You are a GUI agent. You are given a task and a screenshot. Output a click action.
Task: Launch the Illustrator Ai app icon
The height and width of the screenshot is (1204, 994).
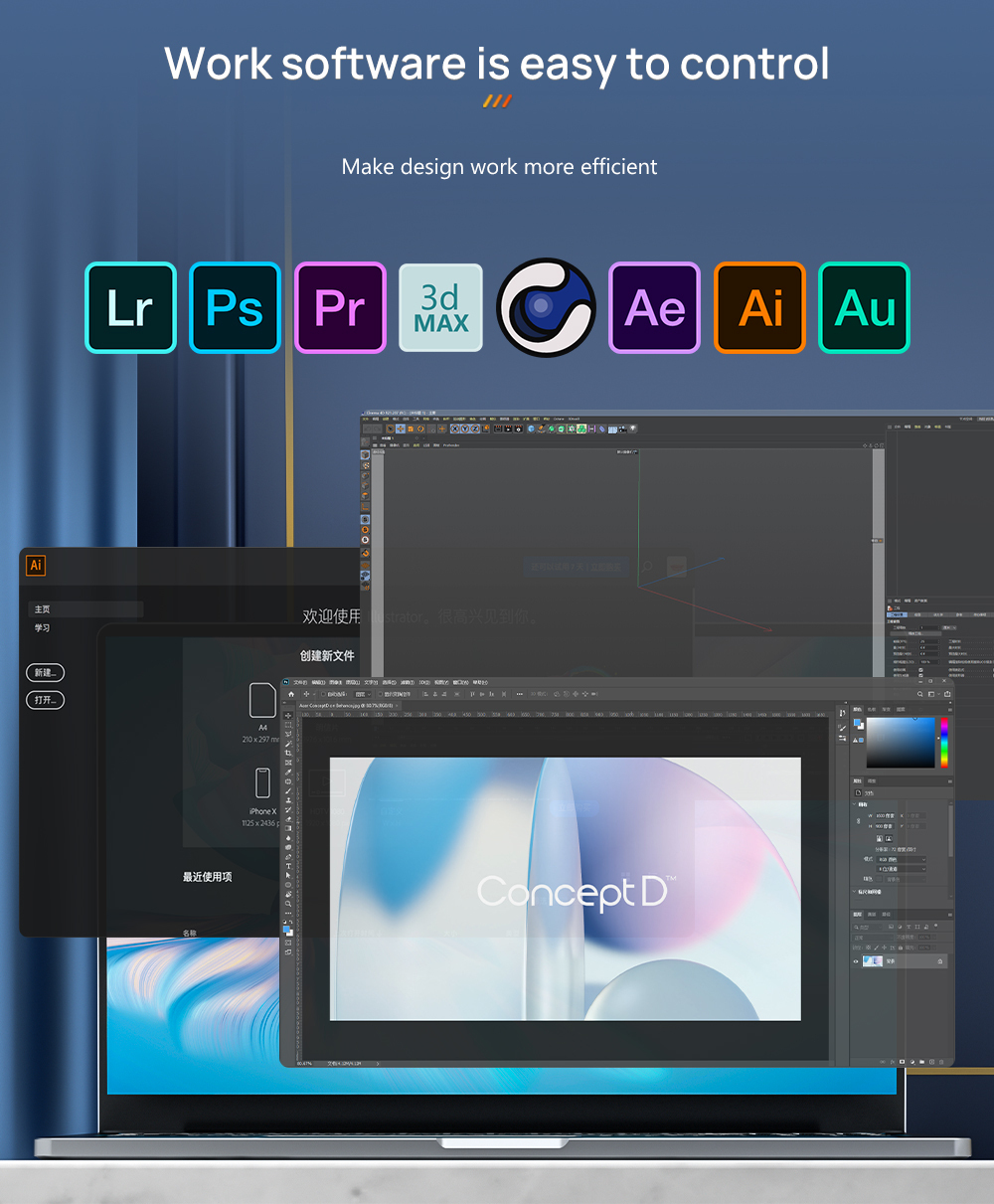pos(759,308)
